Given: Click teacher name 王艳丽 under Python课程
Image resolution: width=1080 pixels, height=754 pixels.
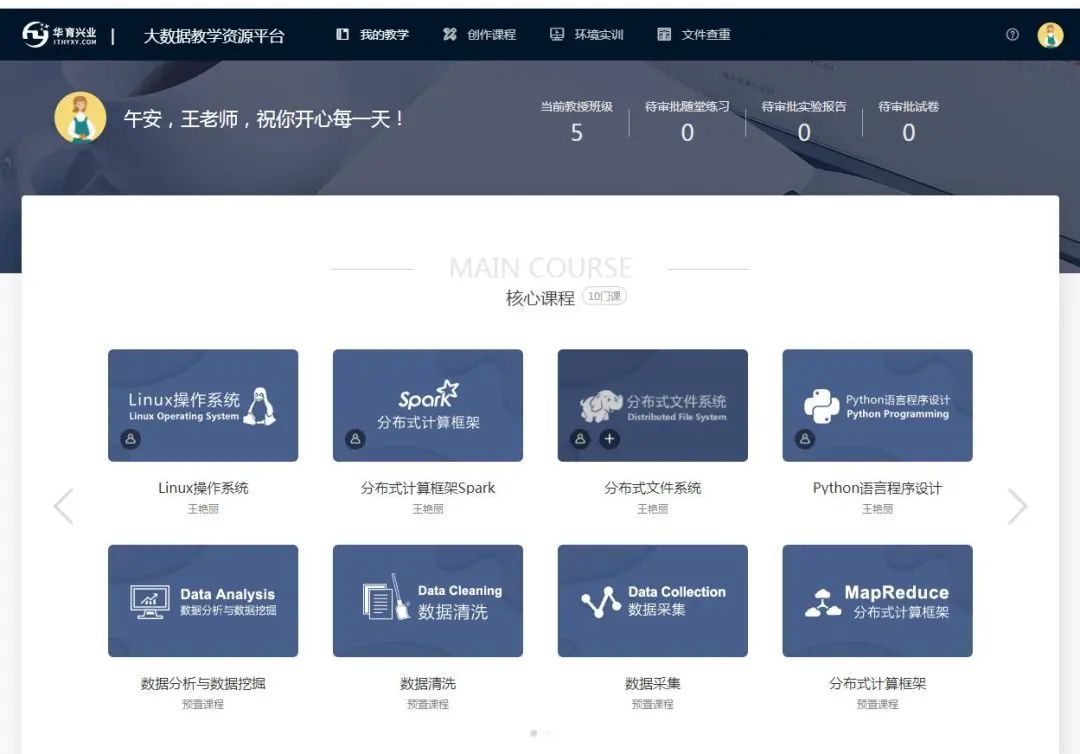Looking at the screenshot, I should point(877,508).
